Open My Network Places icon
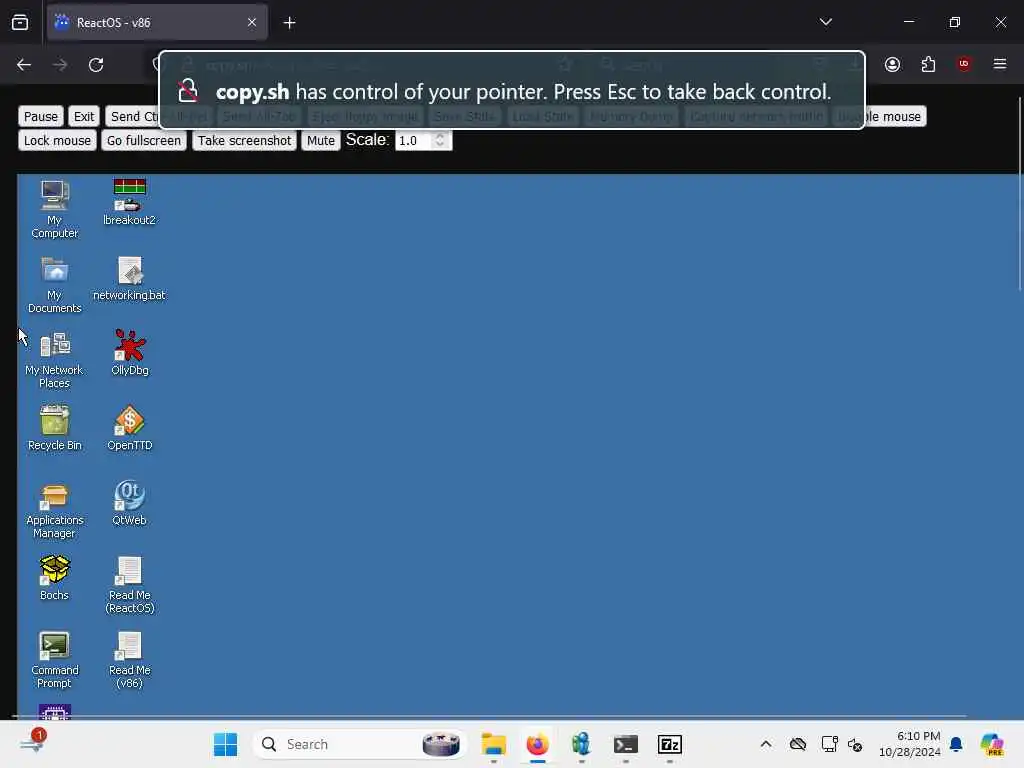This screenshot has height=768, width=1024. coord(54,359)
